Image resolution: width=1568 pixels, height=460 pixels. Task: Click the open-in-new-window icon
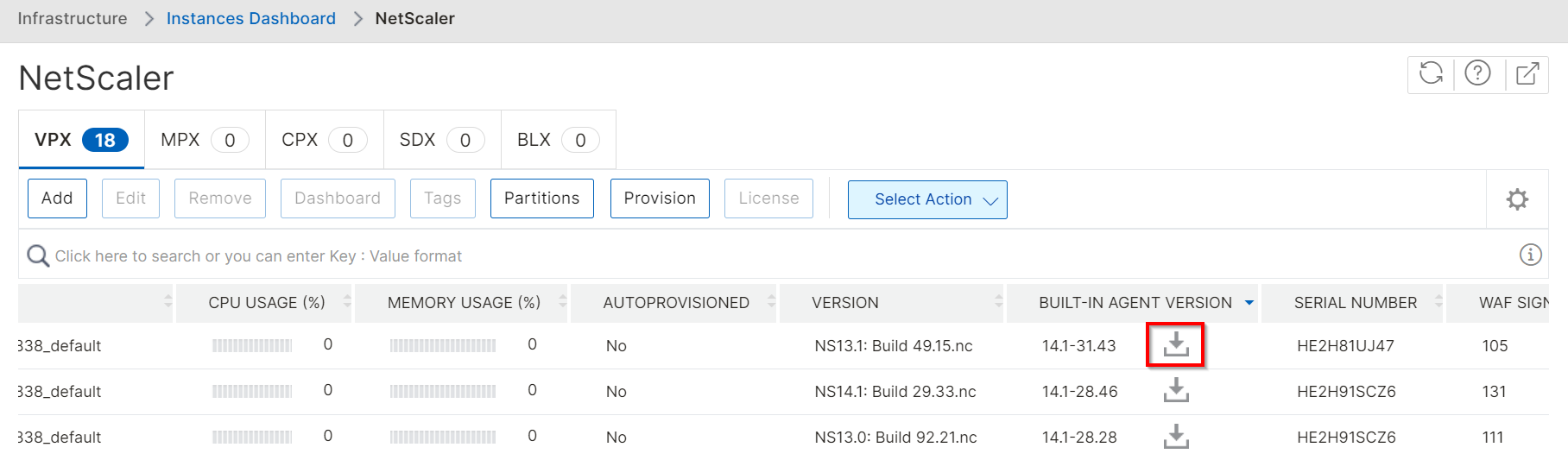coord(1527,73)
